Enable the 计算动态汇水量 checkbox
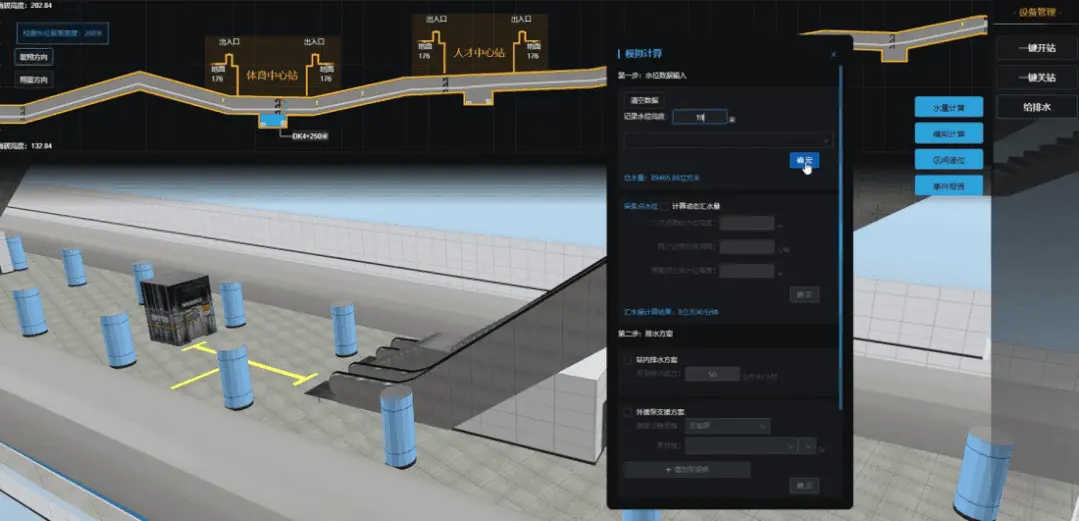Viewport: 1079px width, 521px height. 664,206
